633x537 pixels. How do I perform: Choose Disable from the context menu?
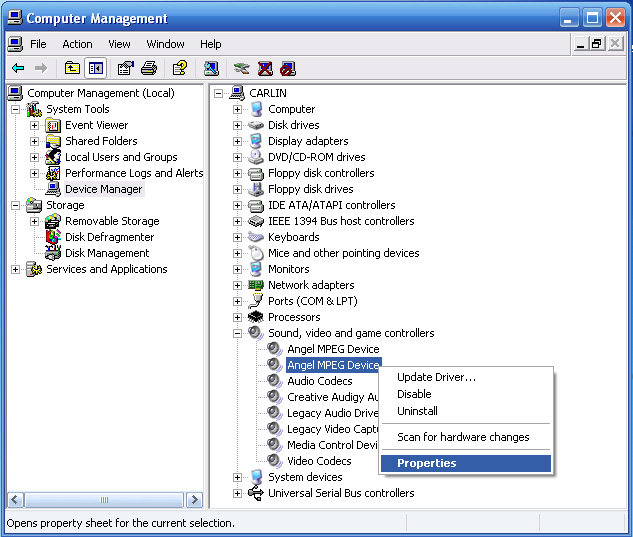[466, 394]
